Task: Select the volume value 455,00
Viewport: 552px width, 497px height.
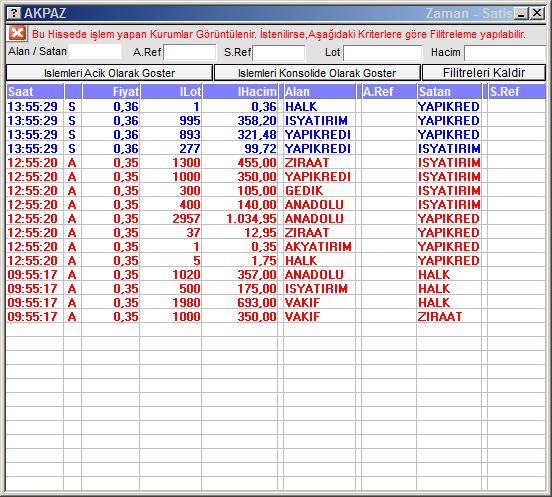Action: 257,163
